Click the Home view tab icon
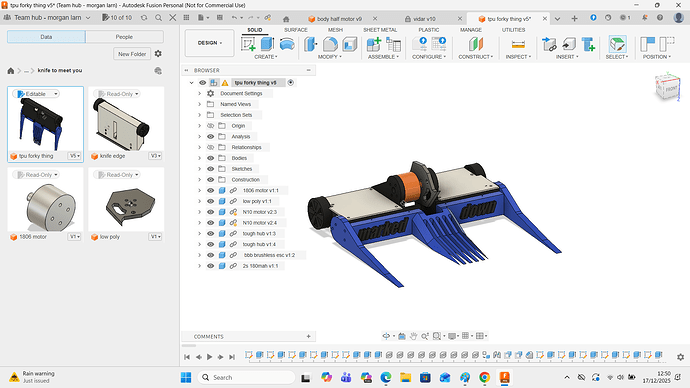This screenshot has height=388, width=690. 286,19
